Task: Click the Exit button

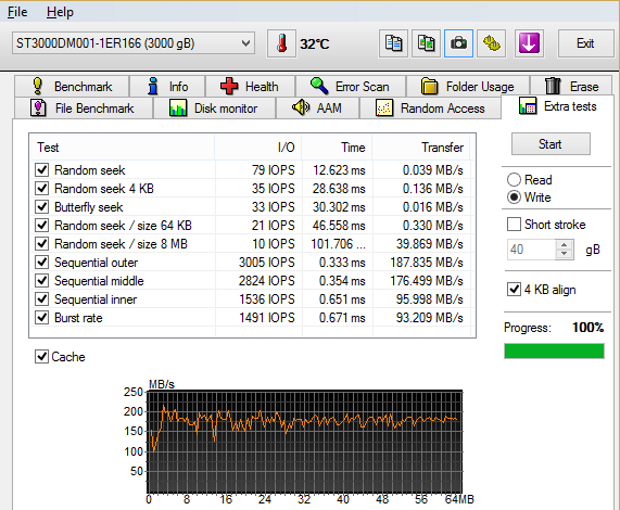Action: 585,44
